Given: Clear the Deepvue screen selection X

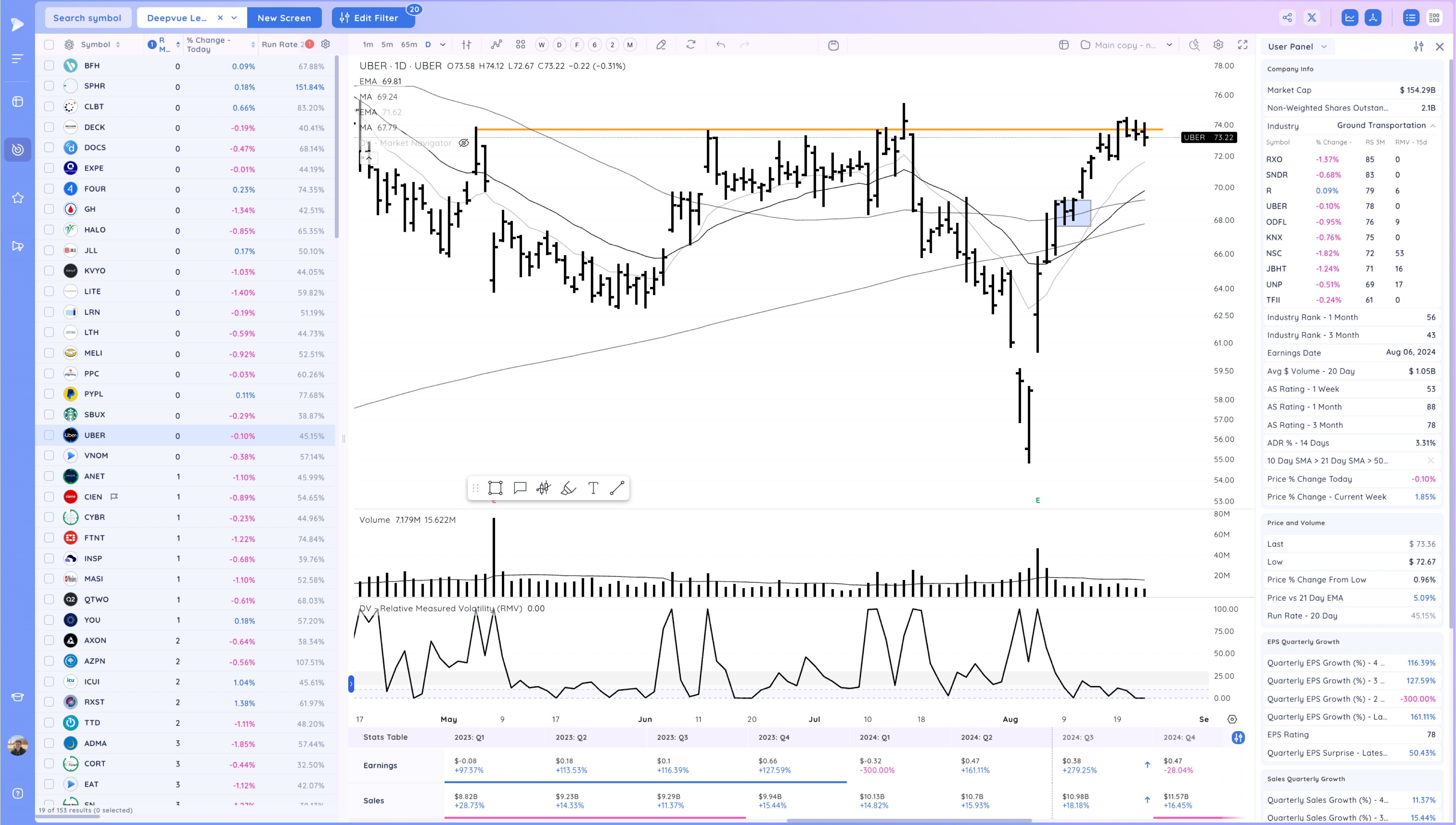Looking at the screenshot, I should (220, 17).
